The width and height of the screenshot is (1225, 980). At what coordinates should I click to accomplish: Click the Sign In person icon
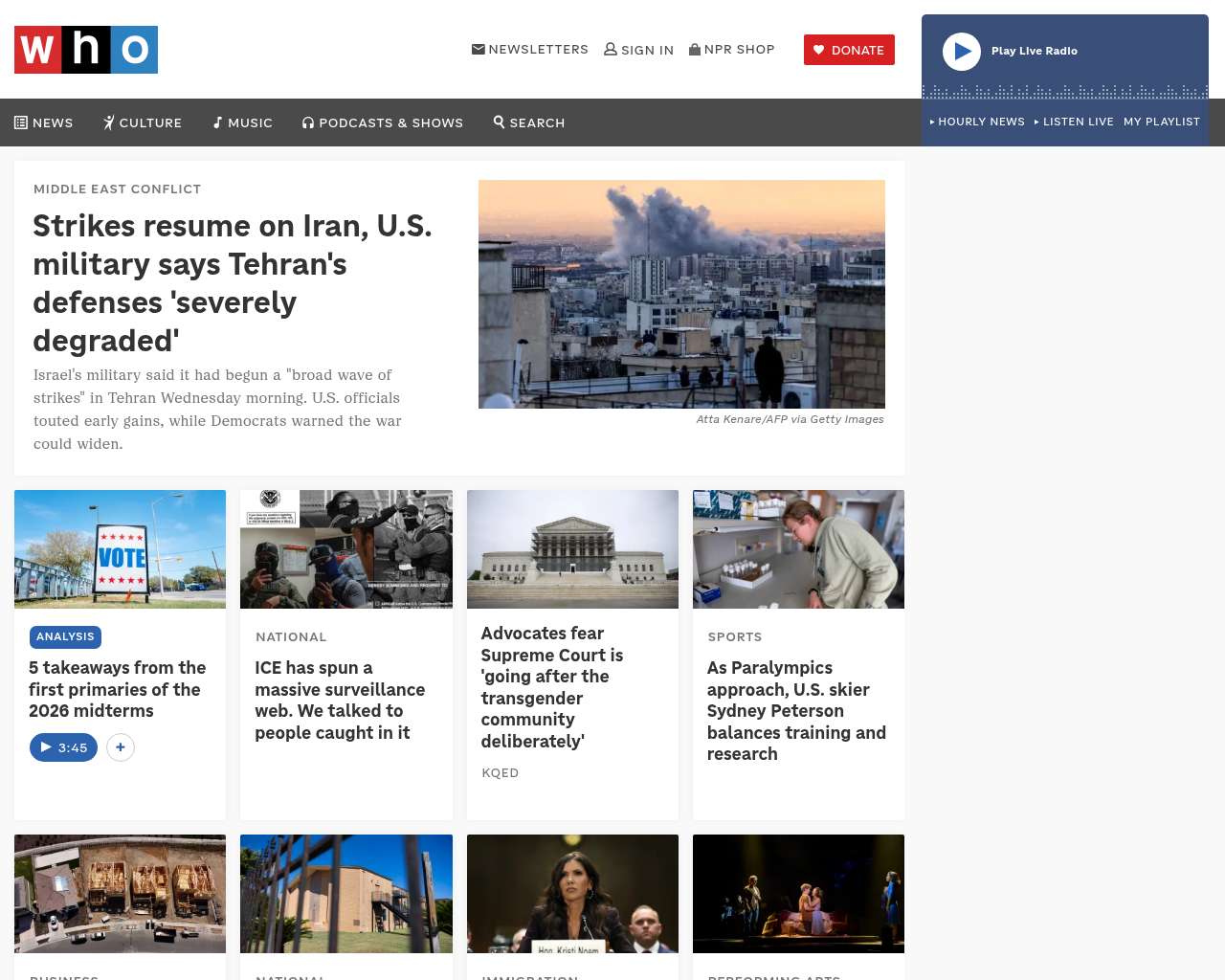[611, 49]
